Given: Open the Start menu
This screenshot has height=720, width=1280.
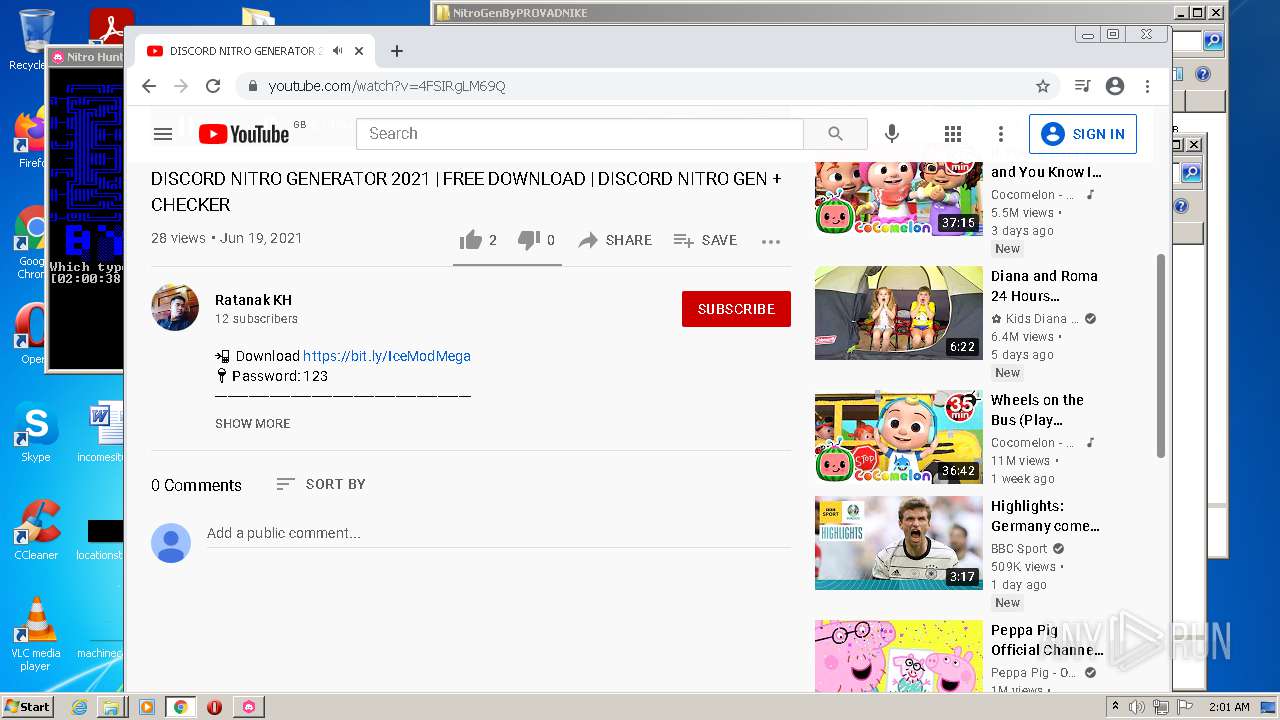Looking at the screenshot, I should 27,706.
